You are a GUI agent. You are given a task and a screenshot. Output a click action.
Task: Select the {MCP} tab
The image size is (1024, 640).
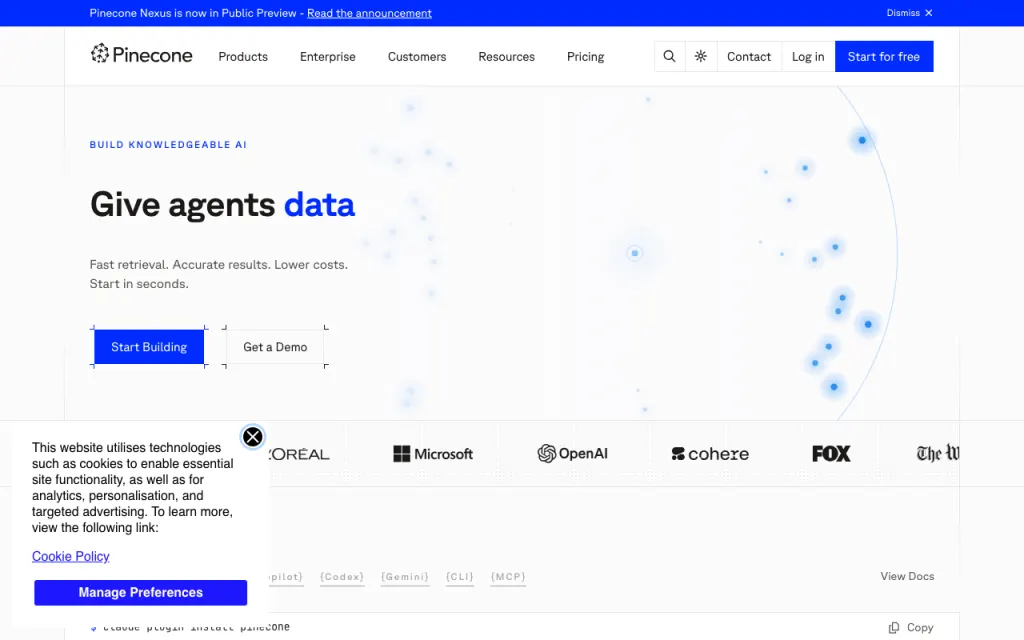pyautogui.click(x=508, y=577)
